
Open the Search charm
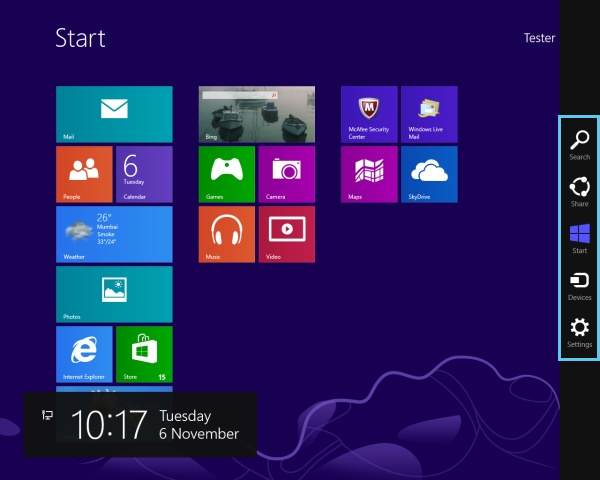579,142
